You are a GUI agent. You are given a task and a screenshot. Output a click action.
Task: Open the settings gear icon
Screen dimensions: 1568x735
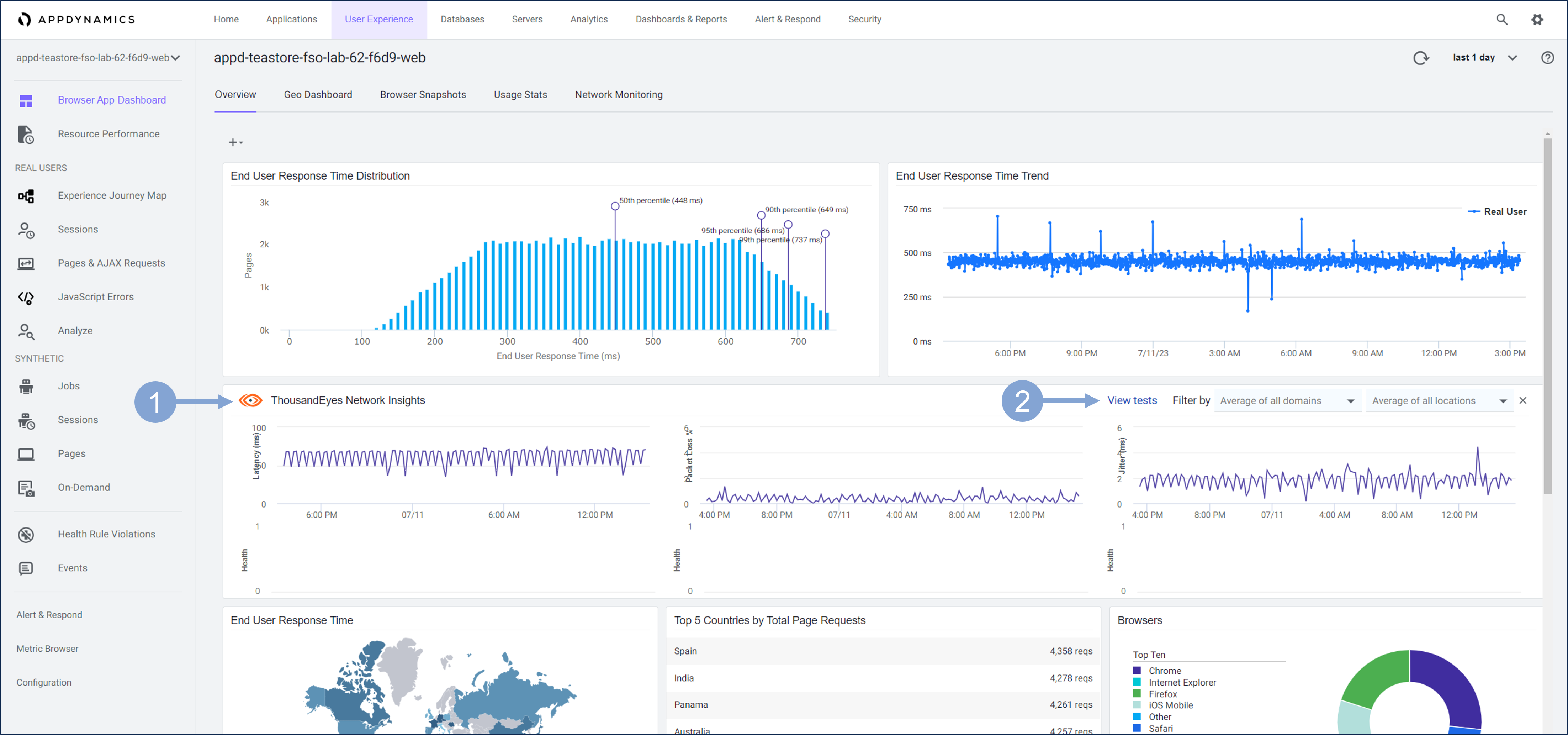[1537, 20]
